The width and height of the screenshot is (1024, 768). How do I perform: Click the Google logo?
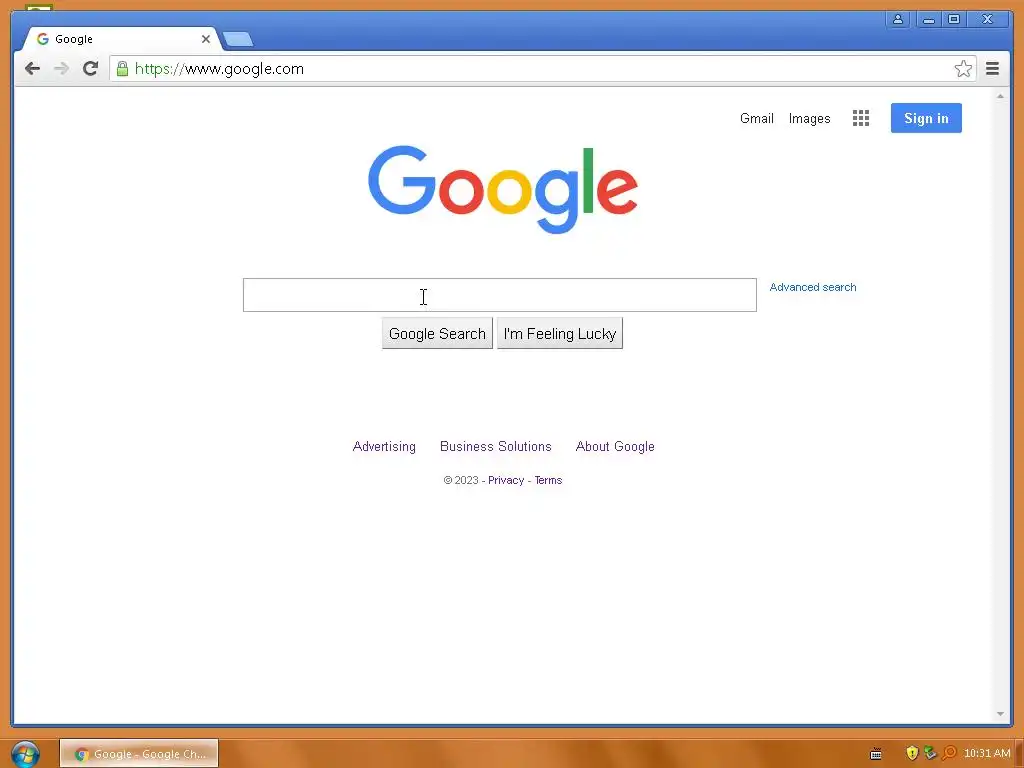(x=502, y=189)
